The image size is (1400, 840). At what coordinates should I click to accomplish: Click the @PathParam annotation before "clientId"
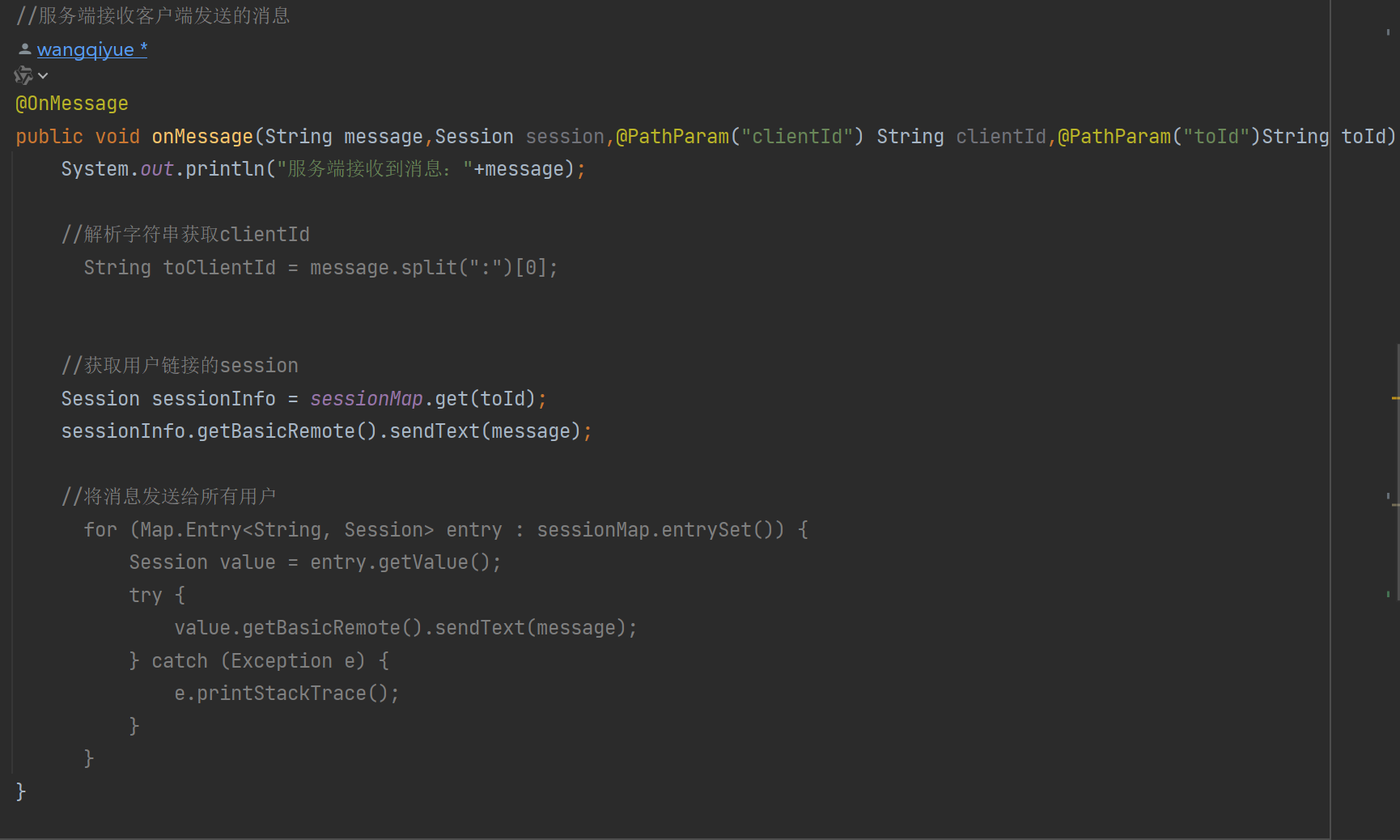click(x=672, y=137)
